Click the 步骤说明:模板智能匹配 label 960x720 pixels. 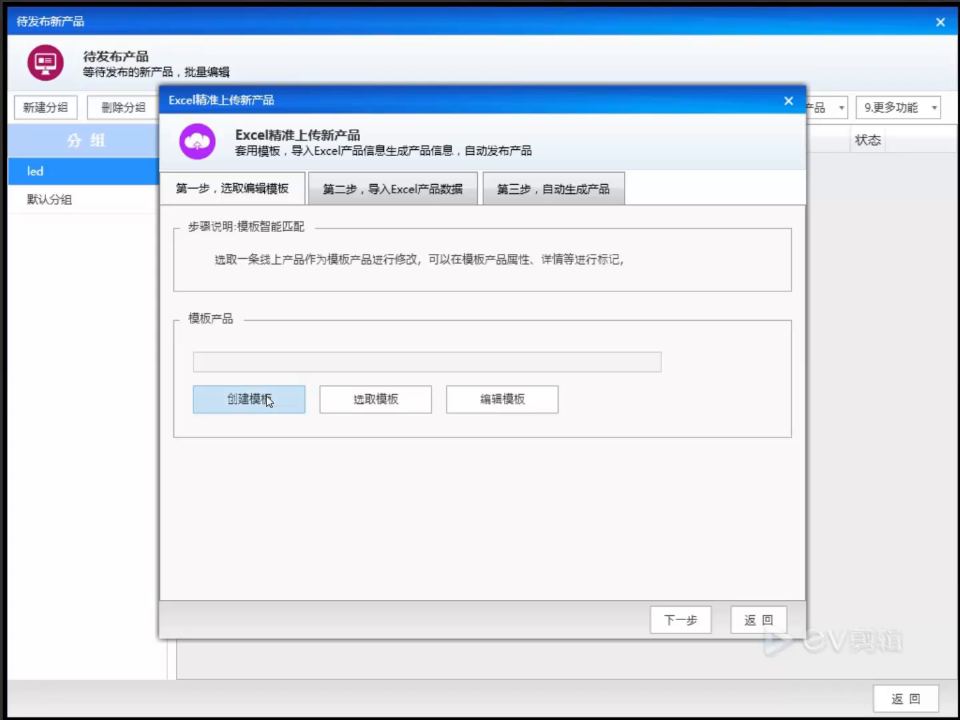[x=246, y=227]
